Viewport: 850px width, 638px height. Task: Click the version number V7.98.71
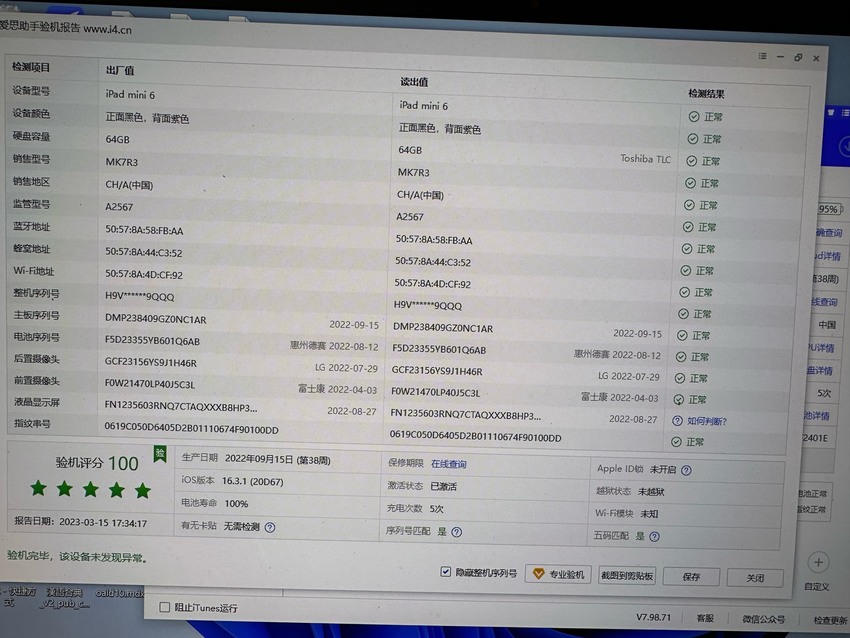[x=653, y=617]
